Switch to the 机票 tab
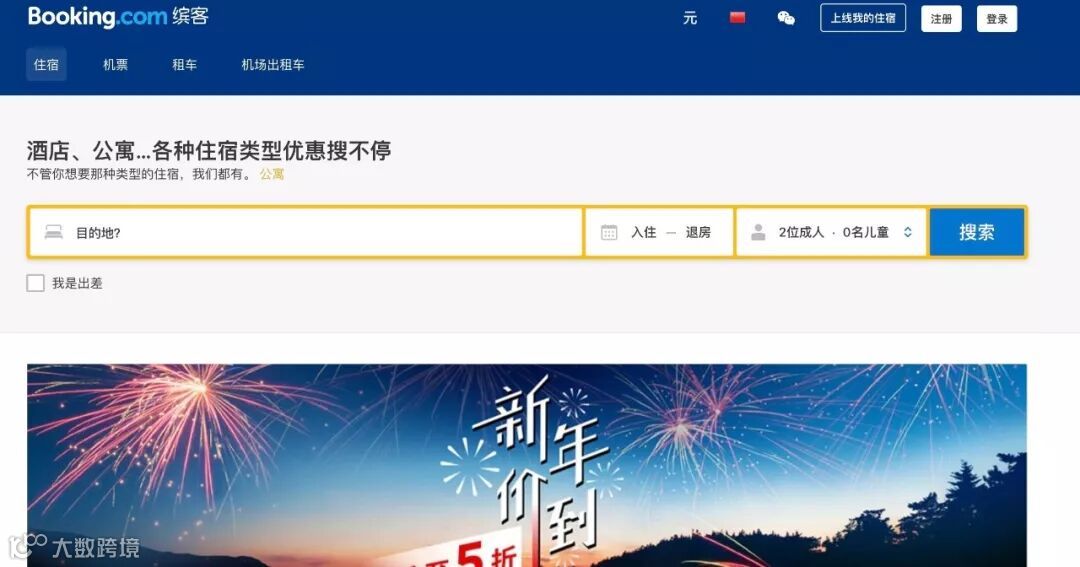The image size is (1080, 567). tap(116, 65)
